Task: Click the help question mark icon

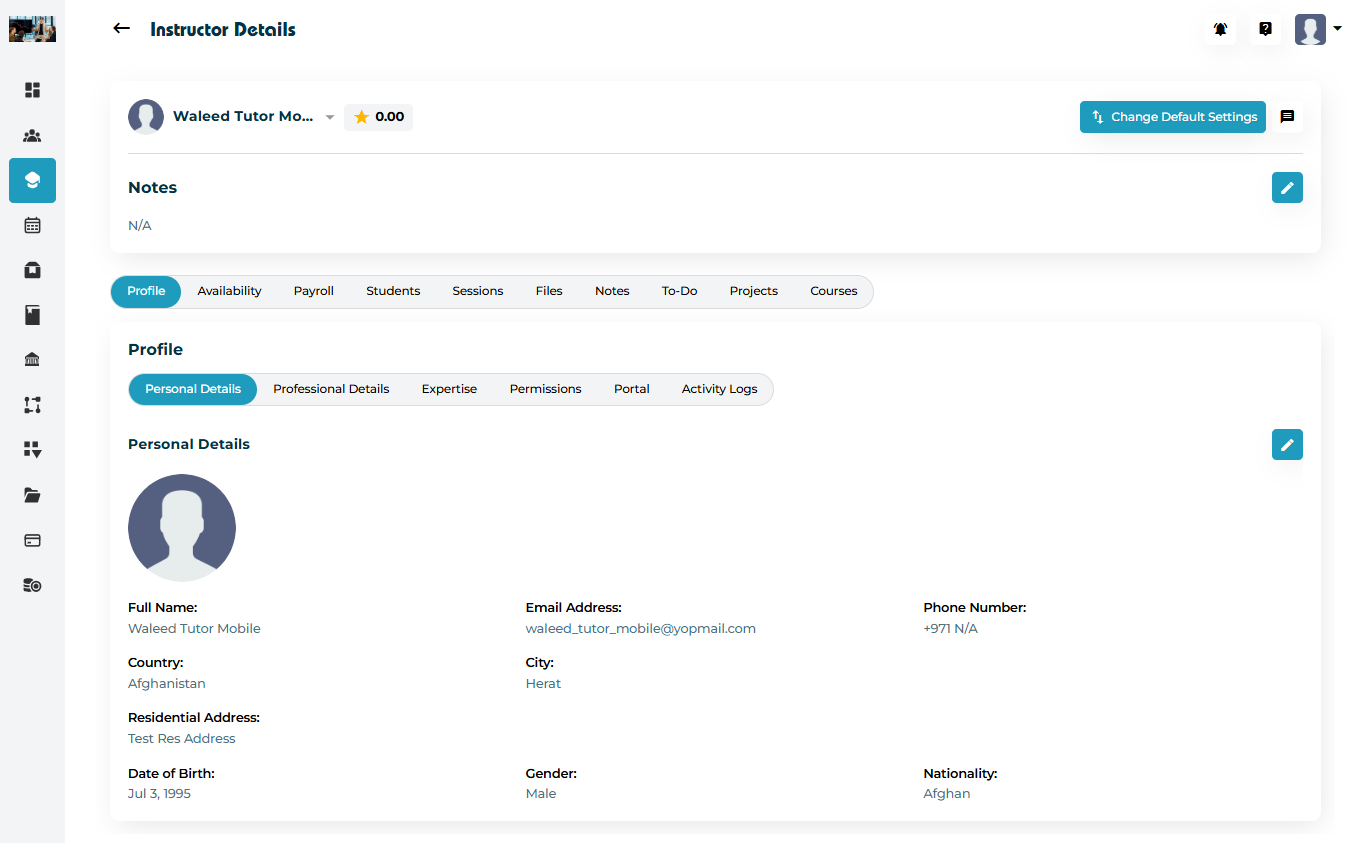Action: click(1265, 29)
